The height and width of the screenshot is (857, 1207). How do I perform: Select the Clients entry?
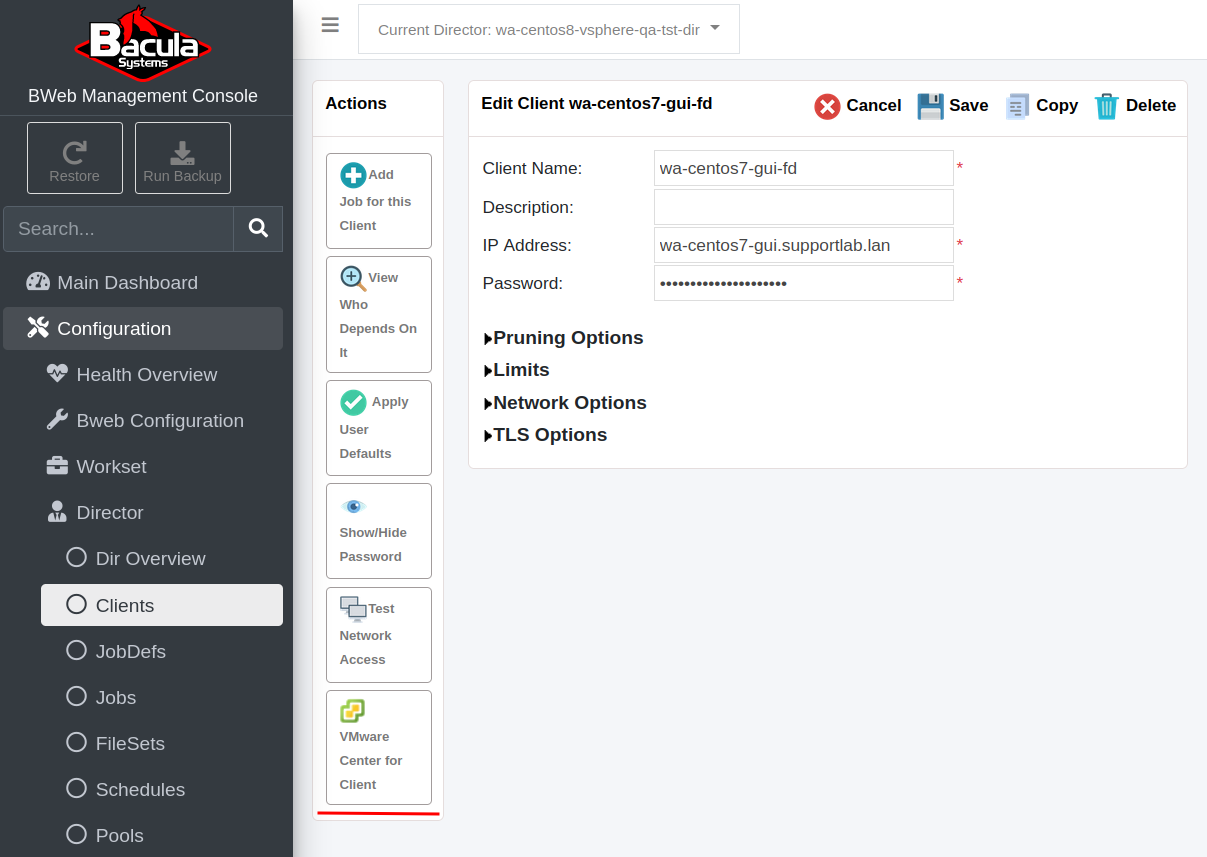point(162,605)
